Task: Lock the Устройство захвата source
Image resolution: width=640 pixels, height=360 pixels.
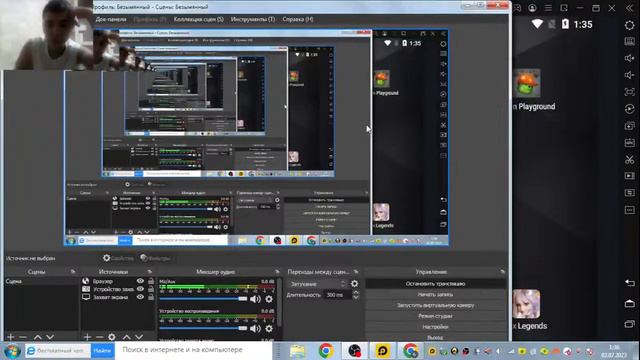Action: click(151, 289)
